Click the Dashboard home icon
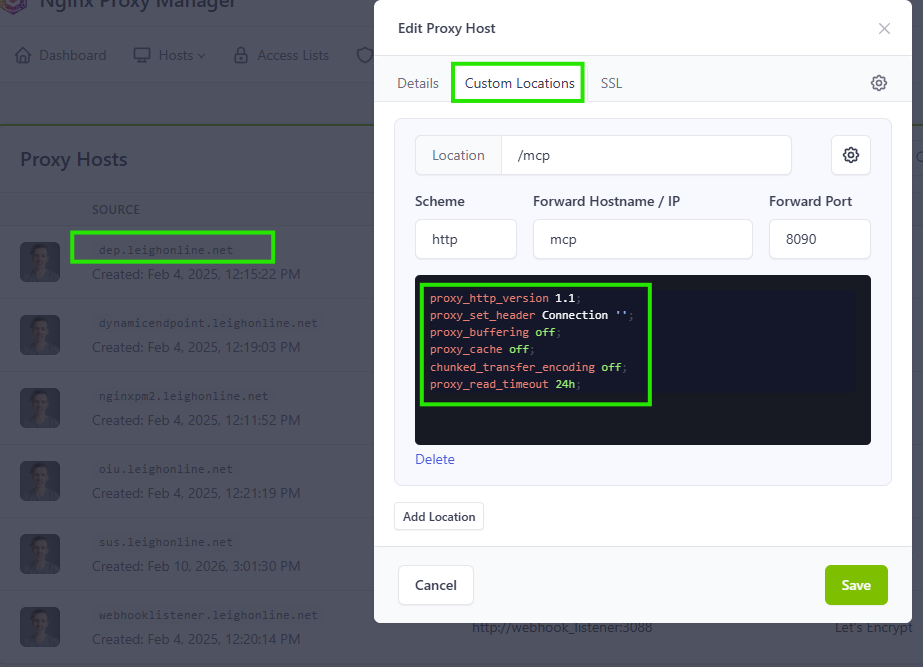 click(23, 55)
